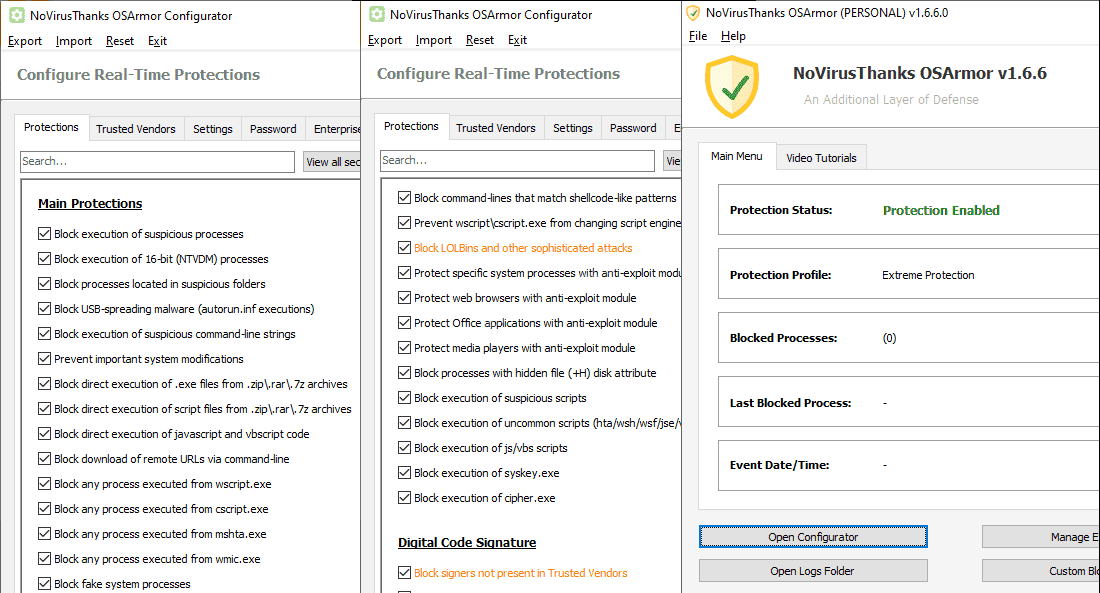This screenshot has height=593, width=1100.
Task: Open the File menu in OSArmor
Action: 698,36
